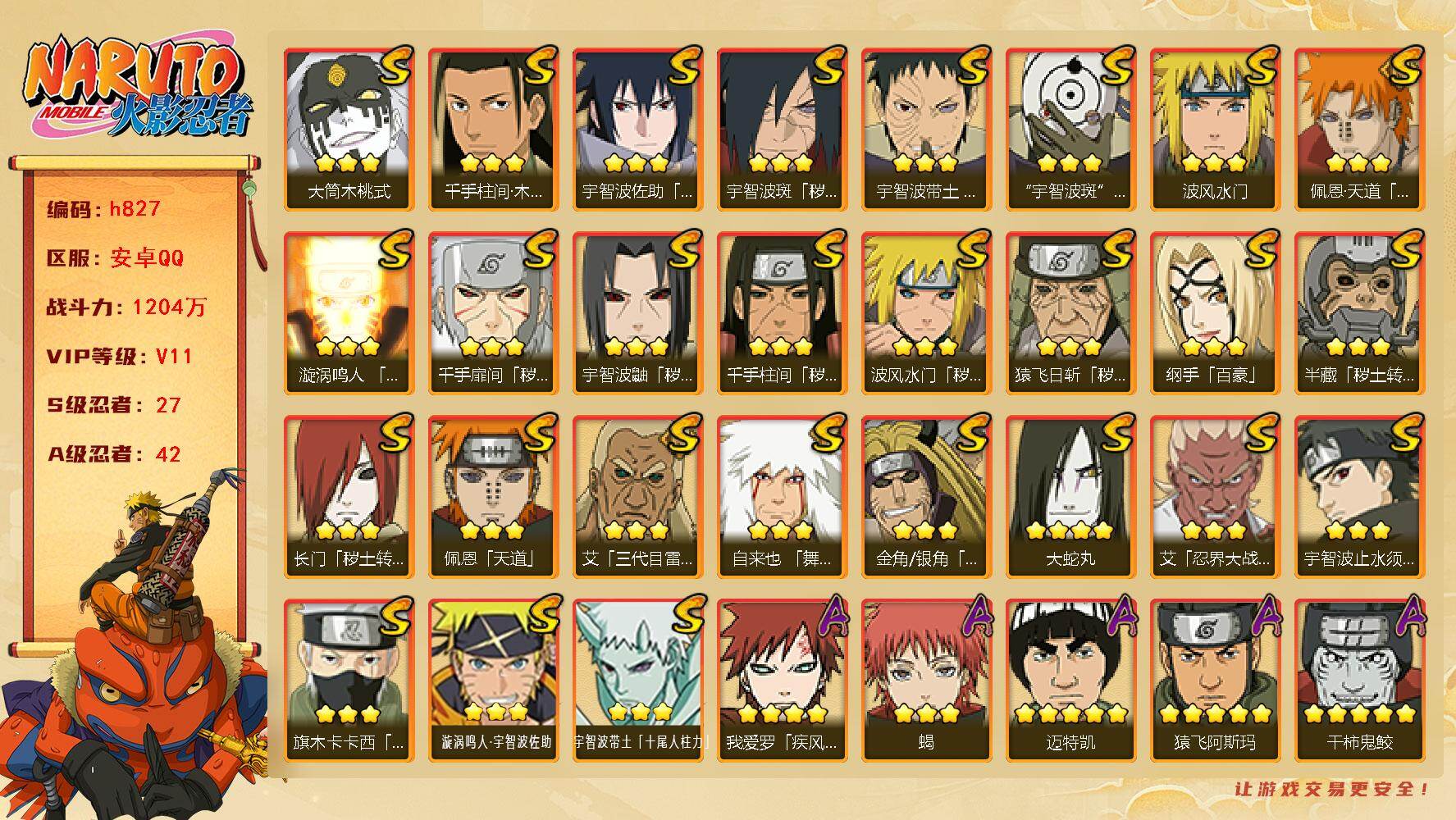This screenshot has width=1456, height=820.
Task: Select the 猿飞阿斯玛 ninja card
Action: (1215, 680)
